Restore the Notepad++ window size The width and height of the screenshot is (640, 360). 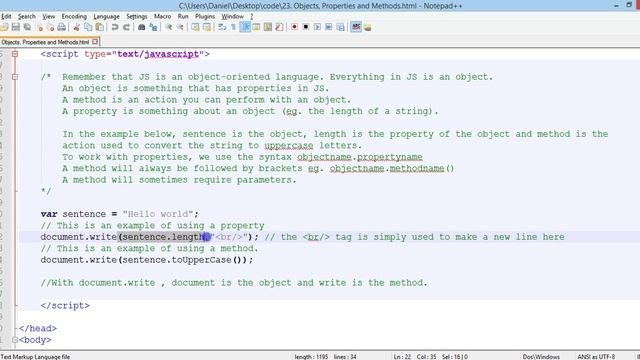click(x=629, y=5)
